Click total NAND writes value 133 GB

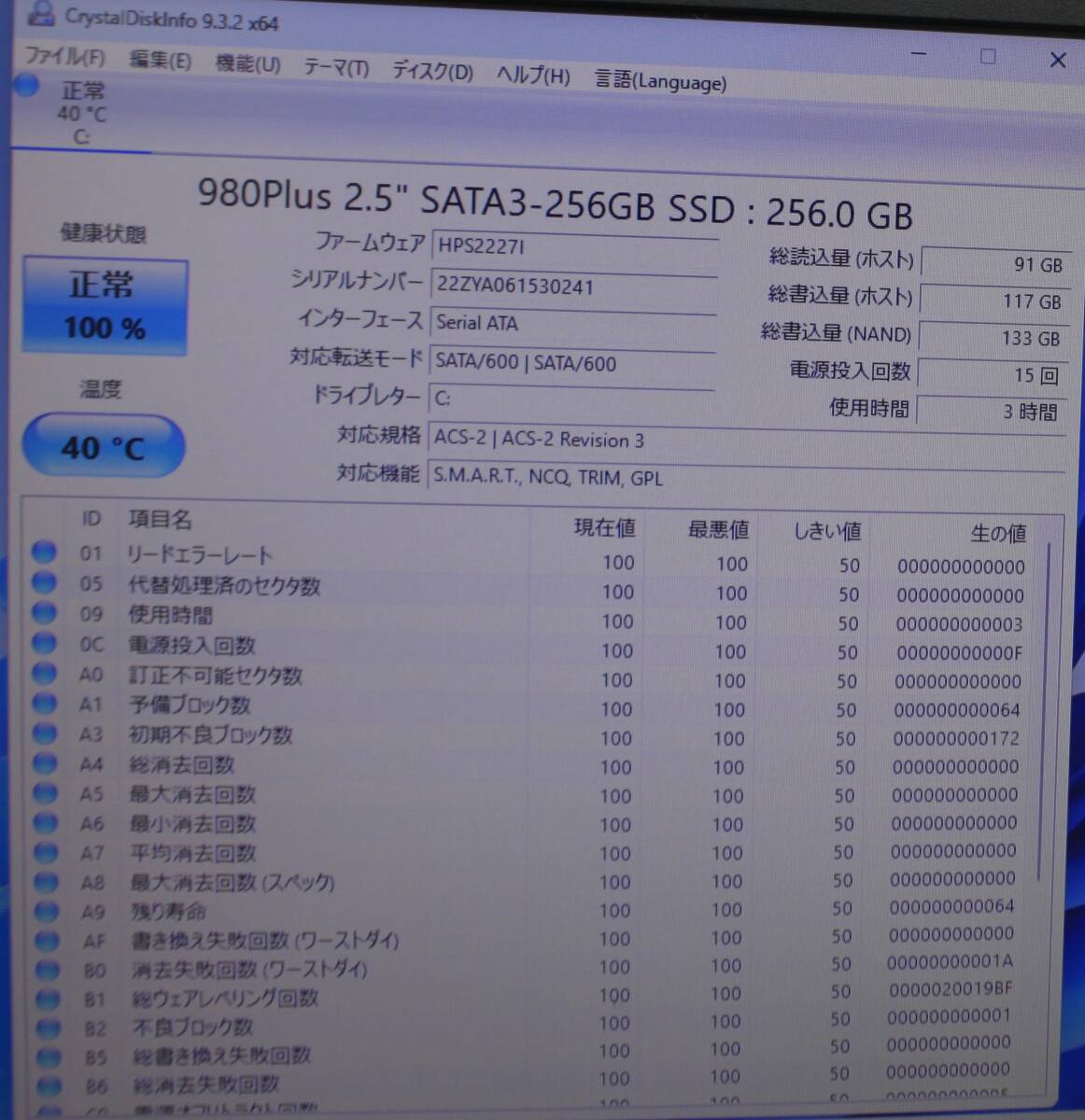[992, 338]
